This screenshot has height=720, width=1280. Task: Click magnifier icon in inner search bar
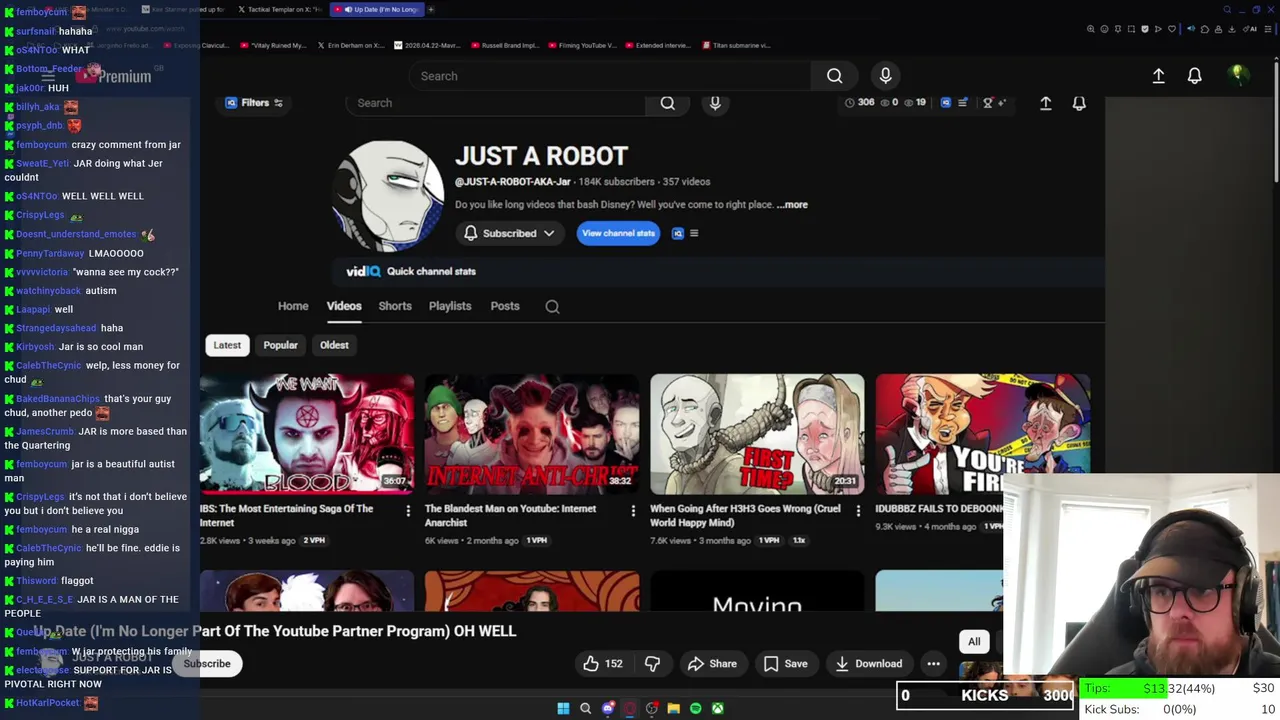667,103
